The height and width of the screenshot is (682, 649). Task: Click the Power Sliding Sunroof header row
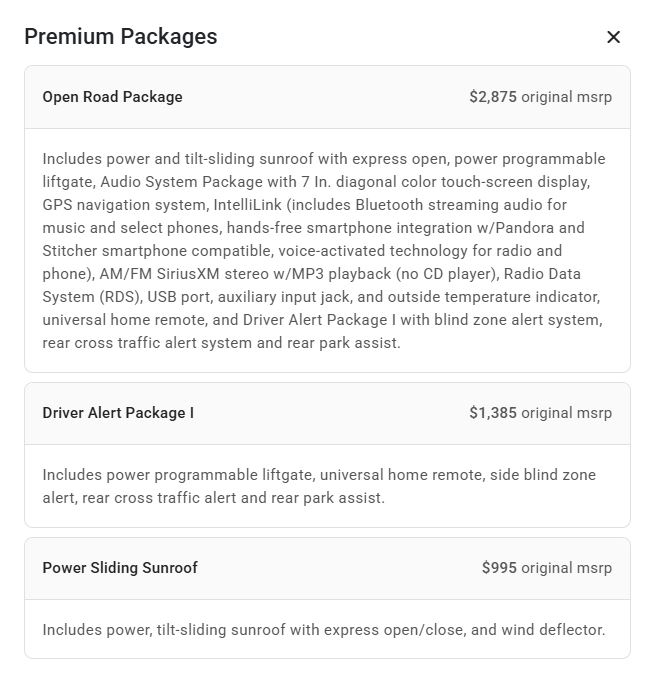click(326, 568)
